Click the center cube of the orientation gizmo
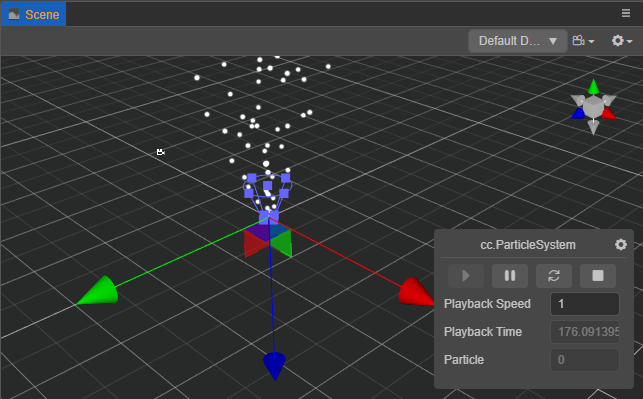 point(593,106)
